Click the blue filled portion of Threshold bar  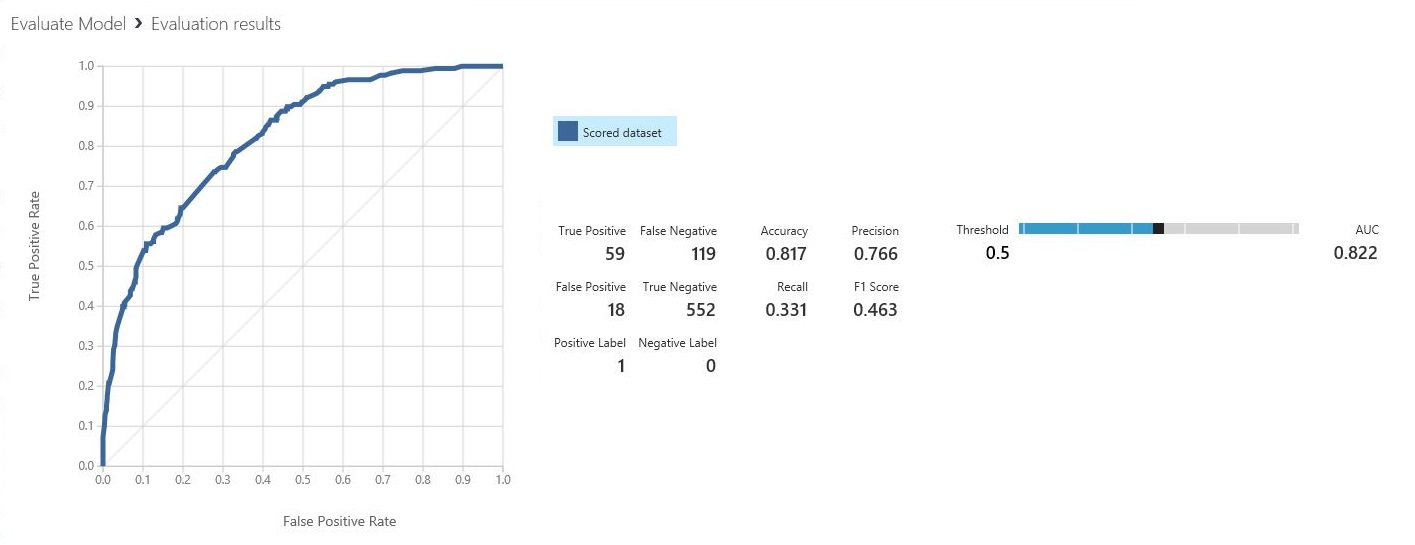(1085, 229)
